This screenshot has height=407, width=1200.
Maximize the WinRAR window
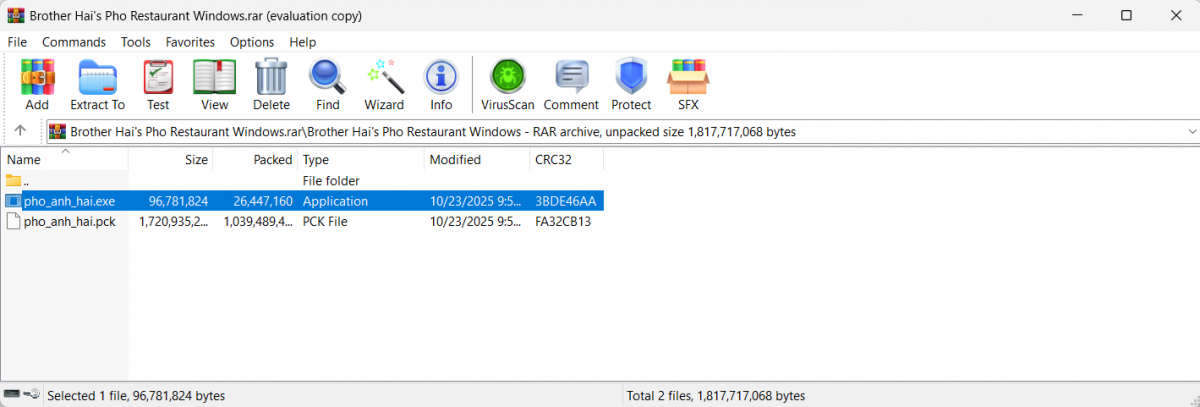1126,16
